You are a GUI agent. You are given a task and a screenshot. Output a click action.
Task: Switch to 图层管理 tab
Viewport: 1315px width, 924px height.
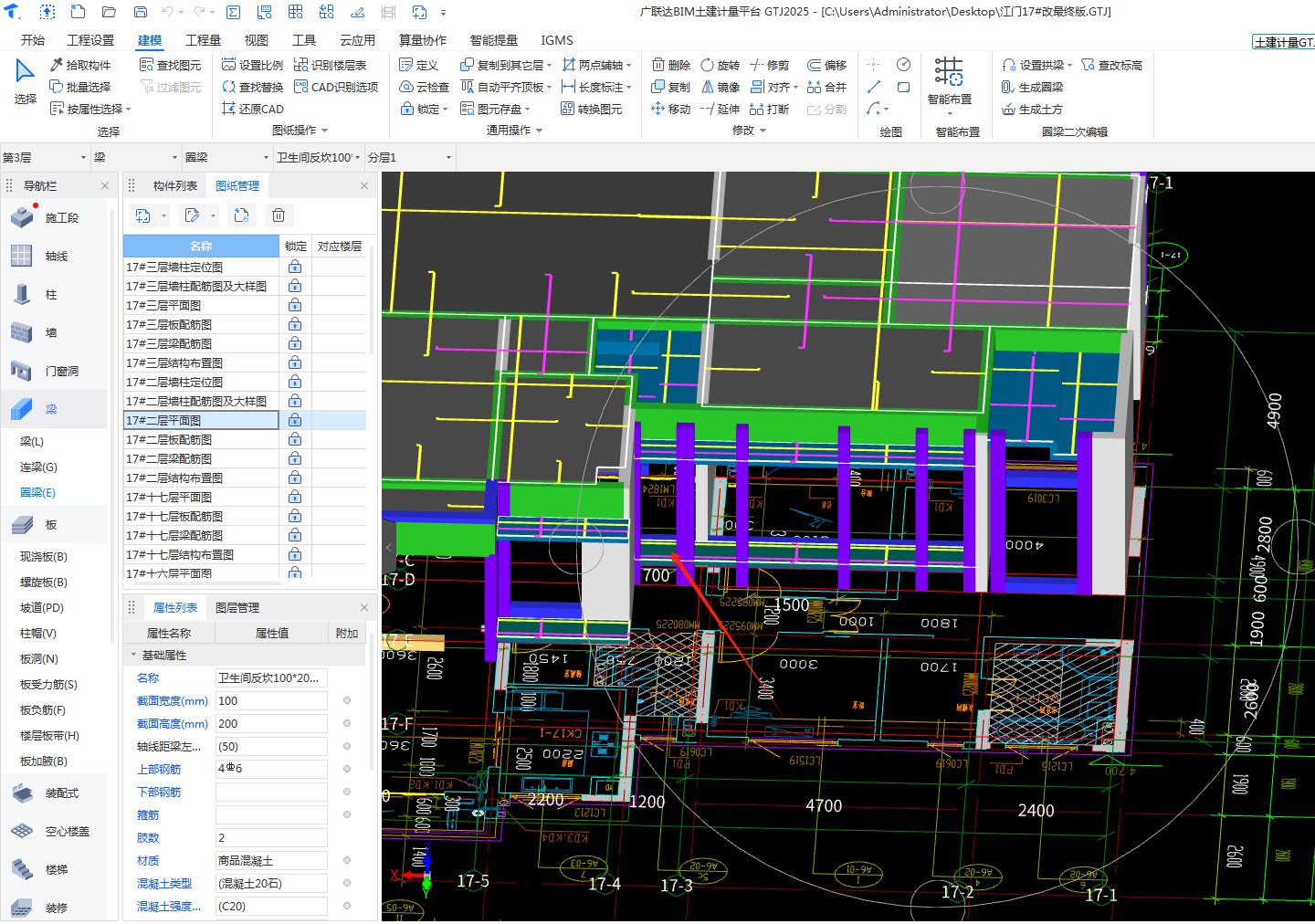click(x=237, y=607)
